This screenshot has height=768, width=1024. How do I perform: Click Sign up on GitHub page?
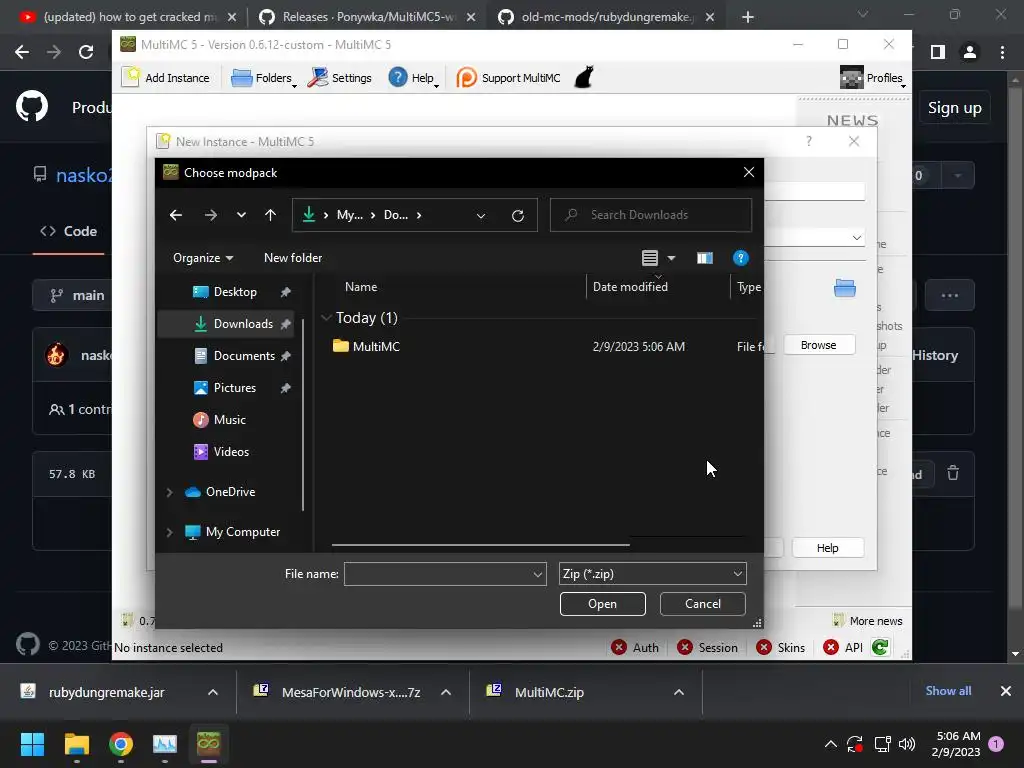click(x=955, y=108)
